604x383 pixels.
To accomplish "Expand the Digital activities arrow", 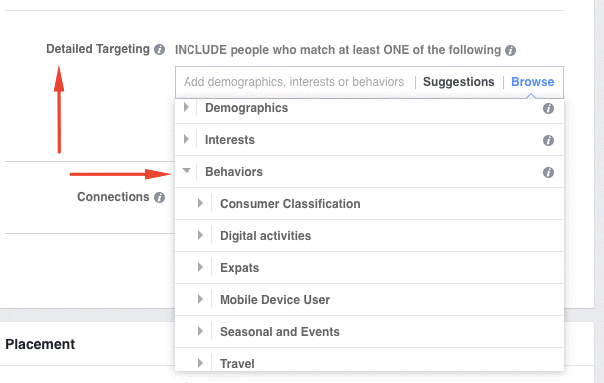I will pyautogui.click(x=200, y=235).
